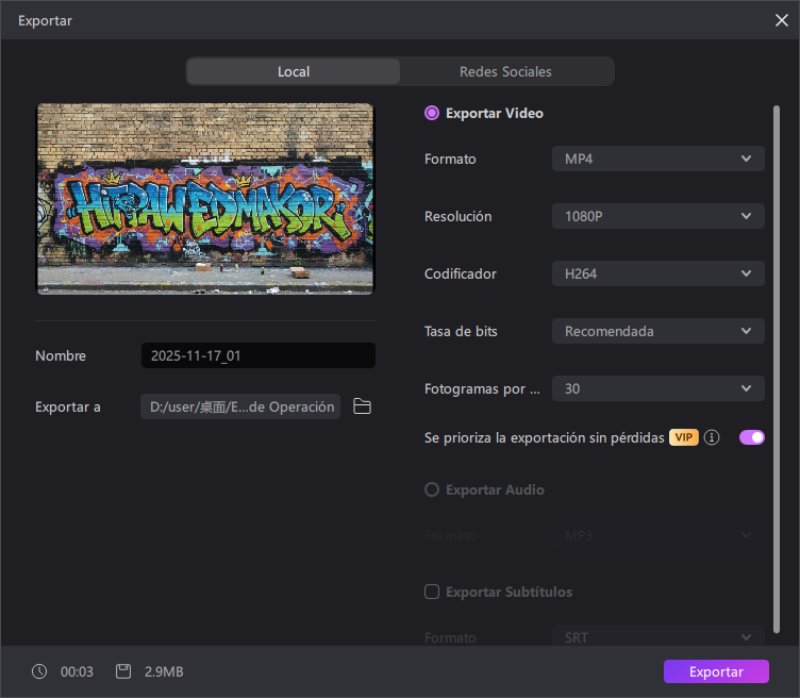Switch to the Redes Sociales tab

506,71
